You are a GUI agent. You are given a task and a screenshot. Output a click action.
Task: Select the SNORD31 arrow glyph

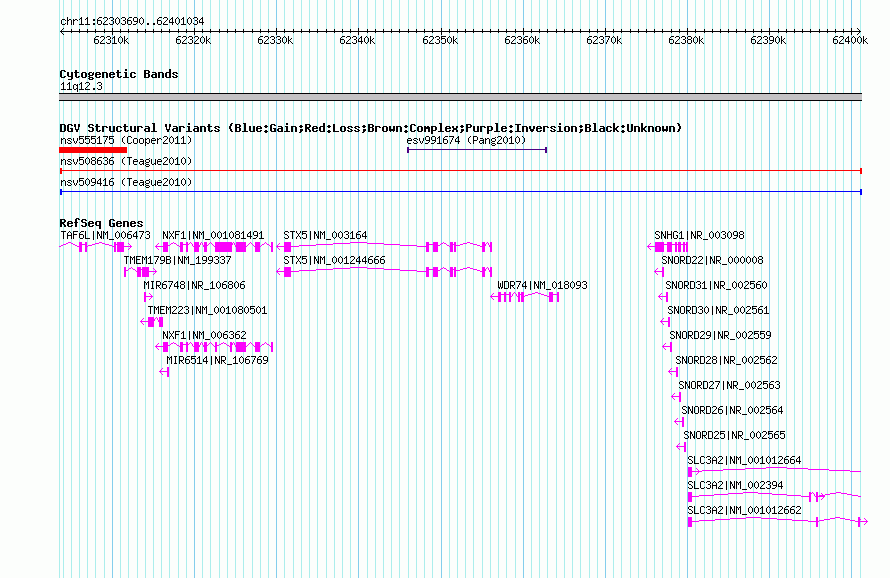(663, 296)
